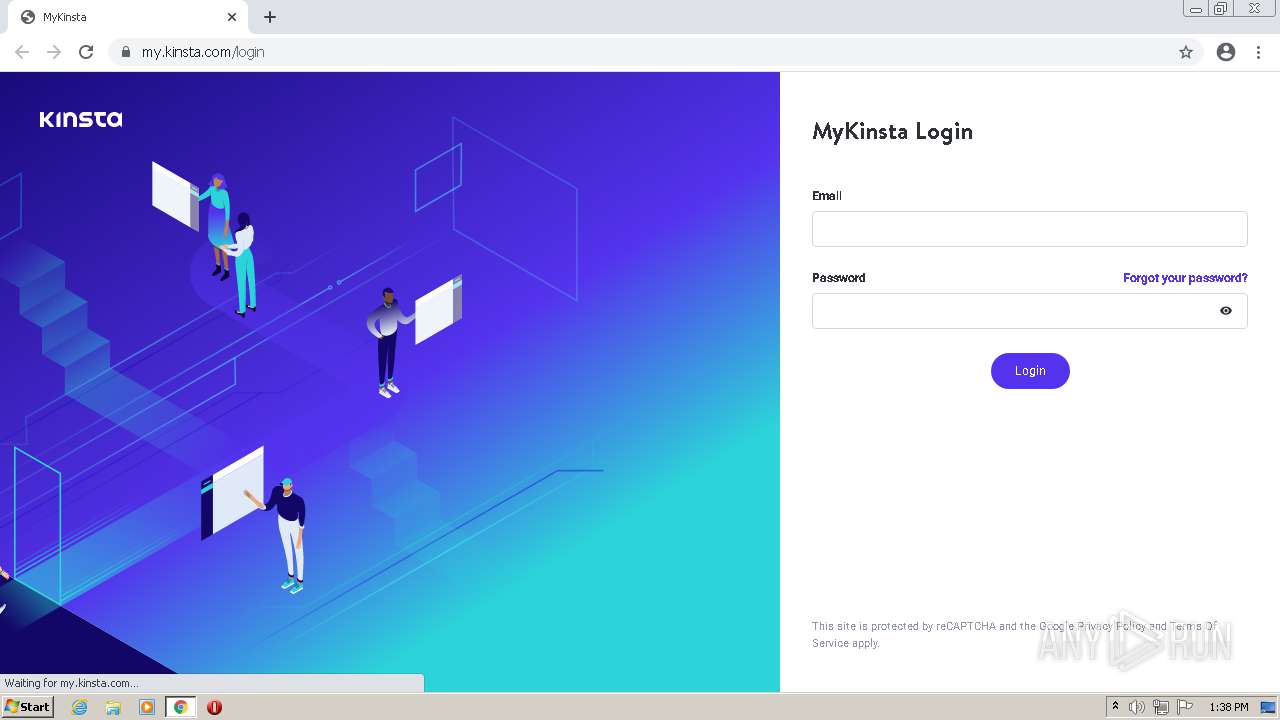Click the 1:38 PM clock

pyautogui.click(x=1229, y=707)
